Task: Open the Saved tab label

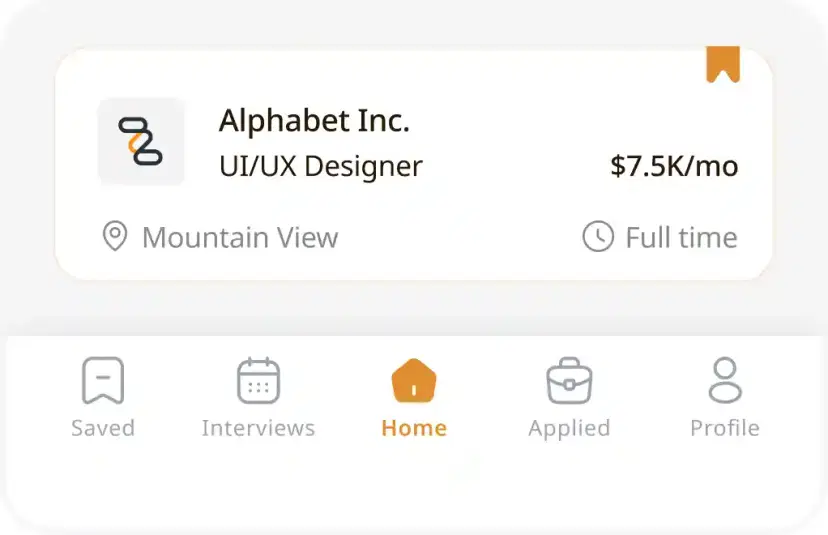Action: 103,428
